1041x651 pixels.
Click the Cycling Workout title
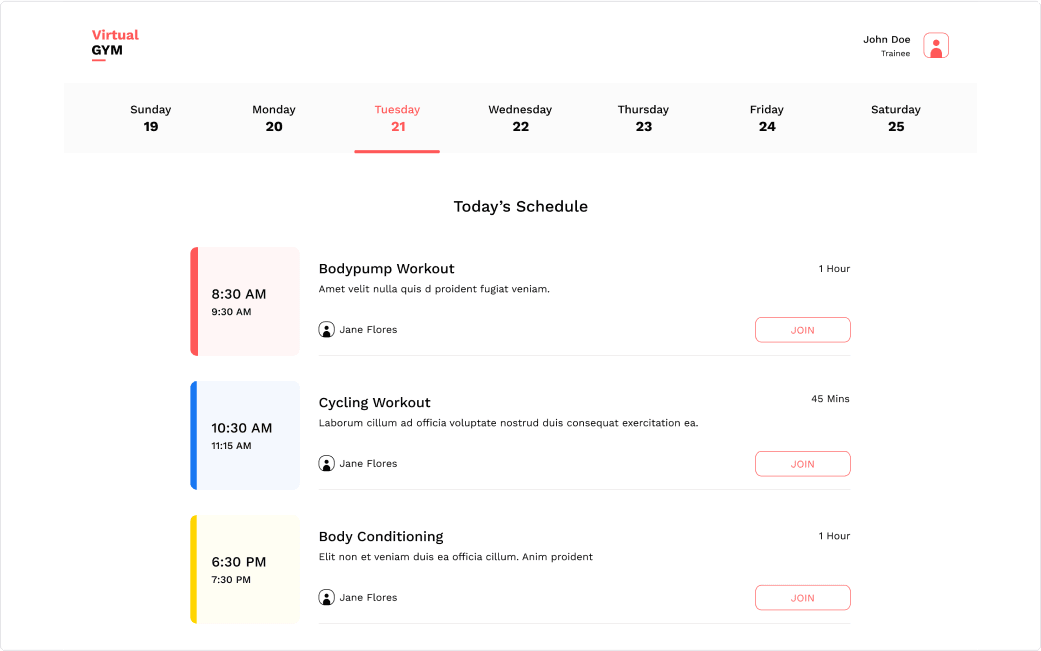pos(374,402)
